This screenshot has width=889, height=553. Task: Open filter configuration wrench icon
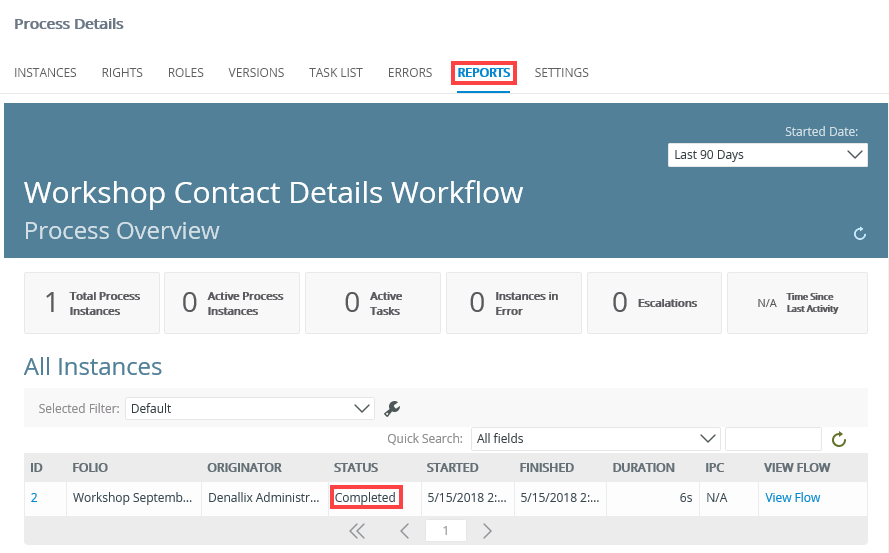[392, 408]
